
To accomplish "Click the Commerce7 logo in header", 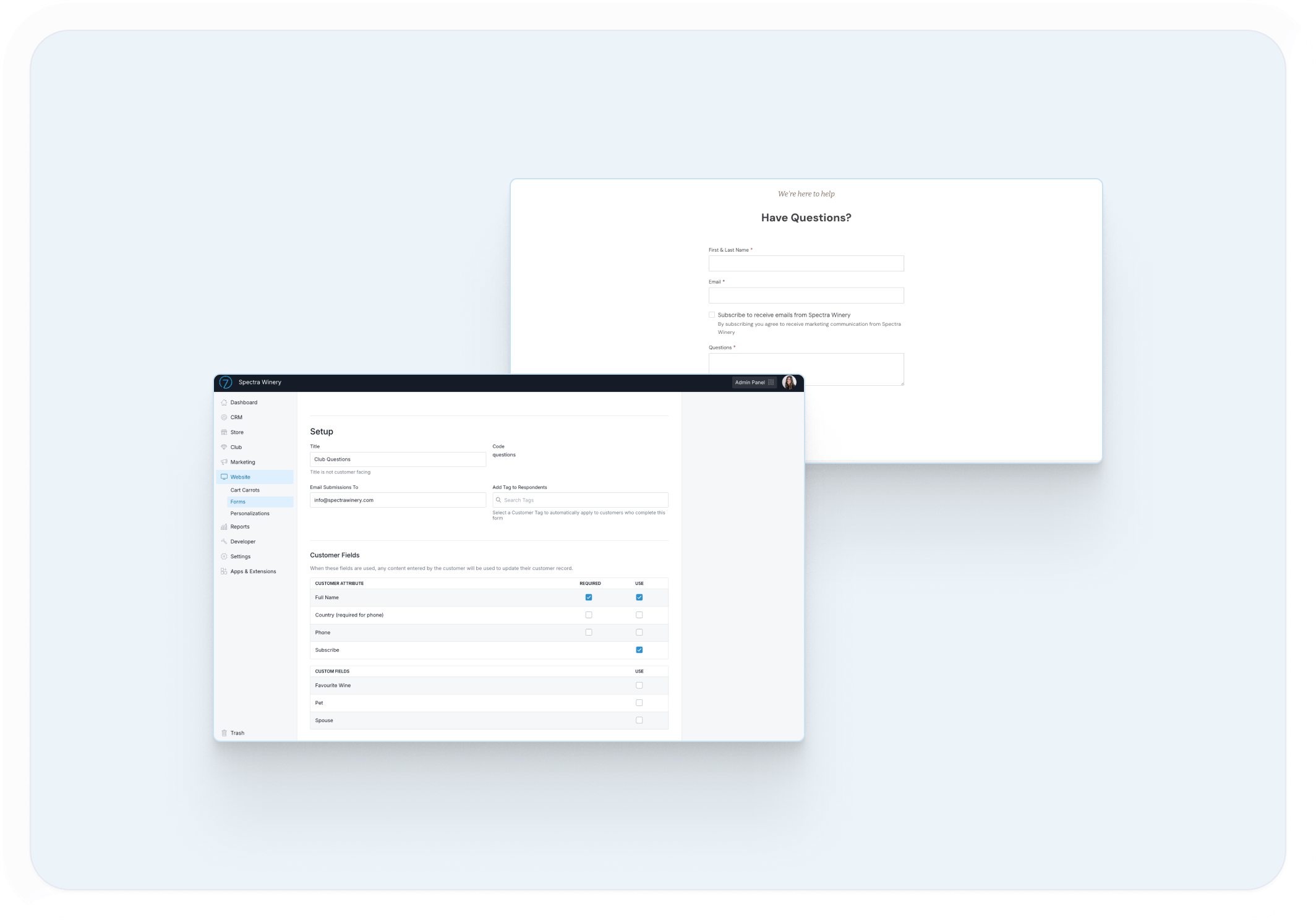I will pyautogui.click(x=226, y=383).
